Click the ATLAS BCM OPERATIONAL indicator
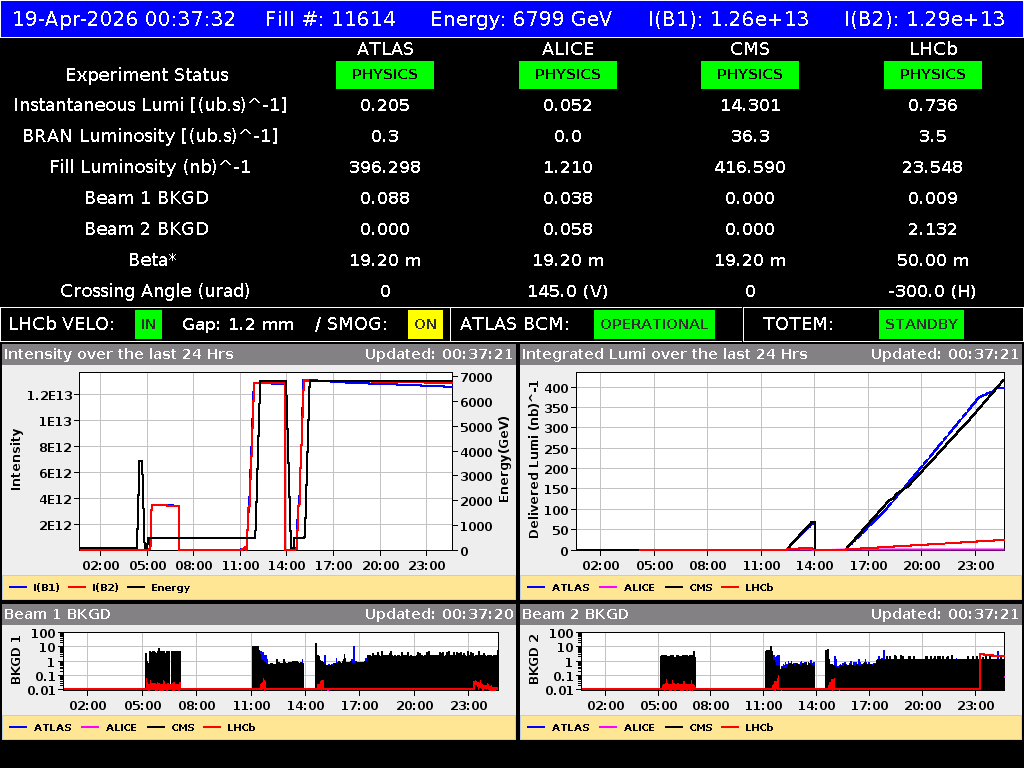The image size is (1024, 768). [x=654, y=324]
